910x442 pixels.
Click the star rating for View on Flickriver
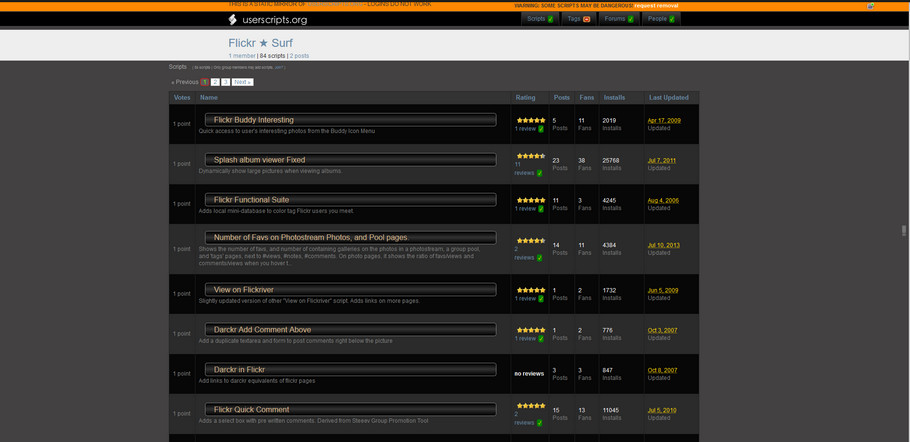coord(531,289)
